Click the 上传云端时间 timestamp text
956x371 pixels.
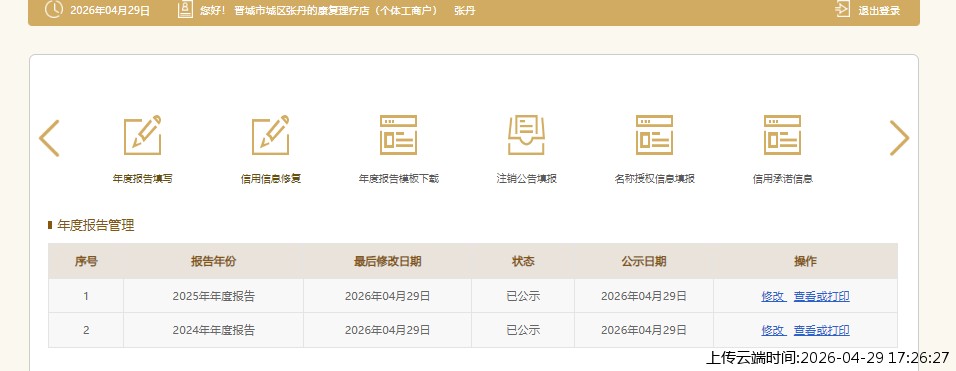[x=827, y=358]
